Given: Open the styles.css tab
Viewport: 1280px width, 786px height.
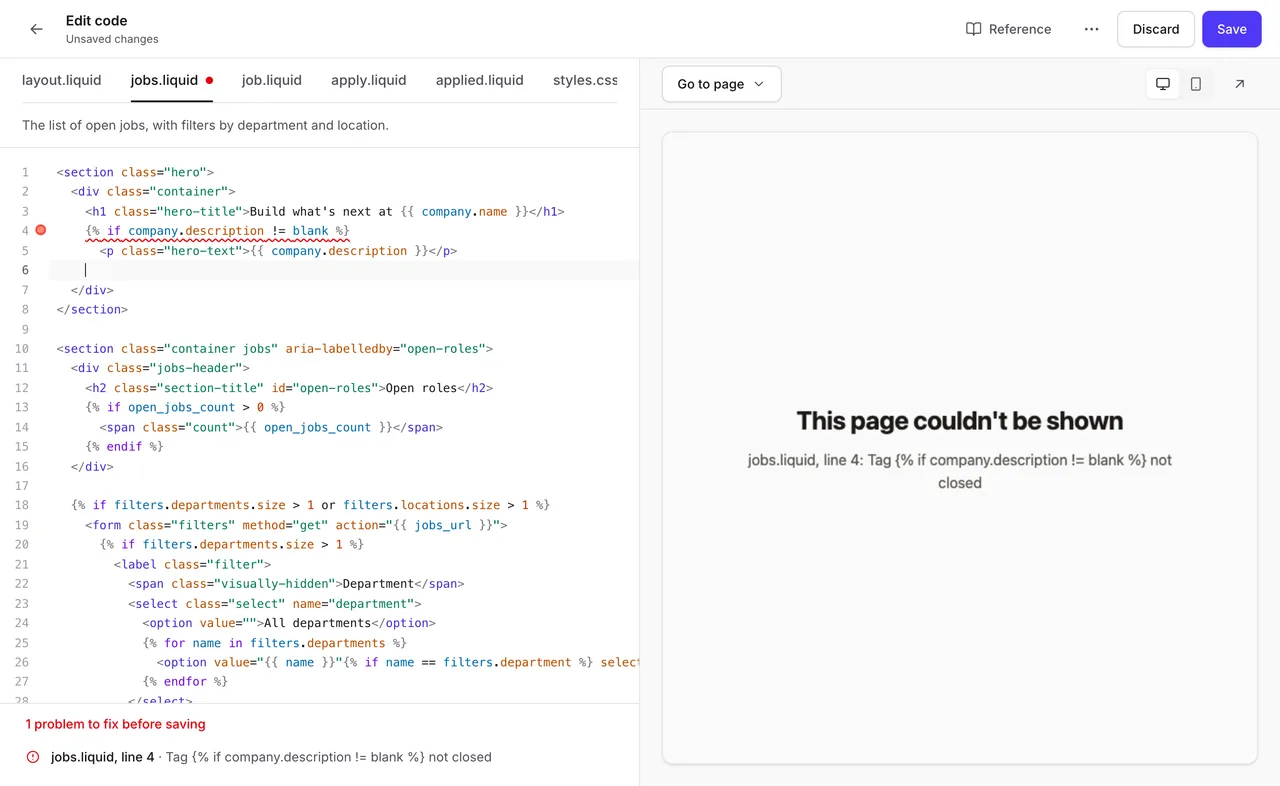Looking at the screenshot, I should coord(585,80).
